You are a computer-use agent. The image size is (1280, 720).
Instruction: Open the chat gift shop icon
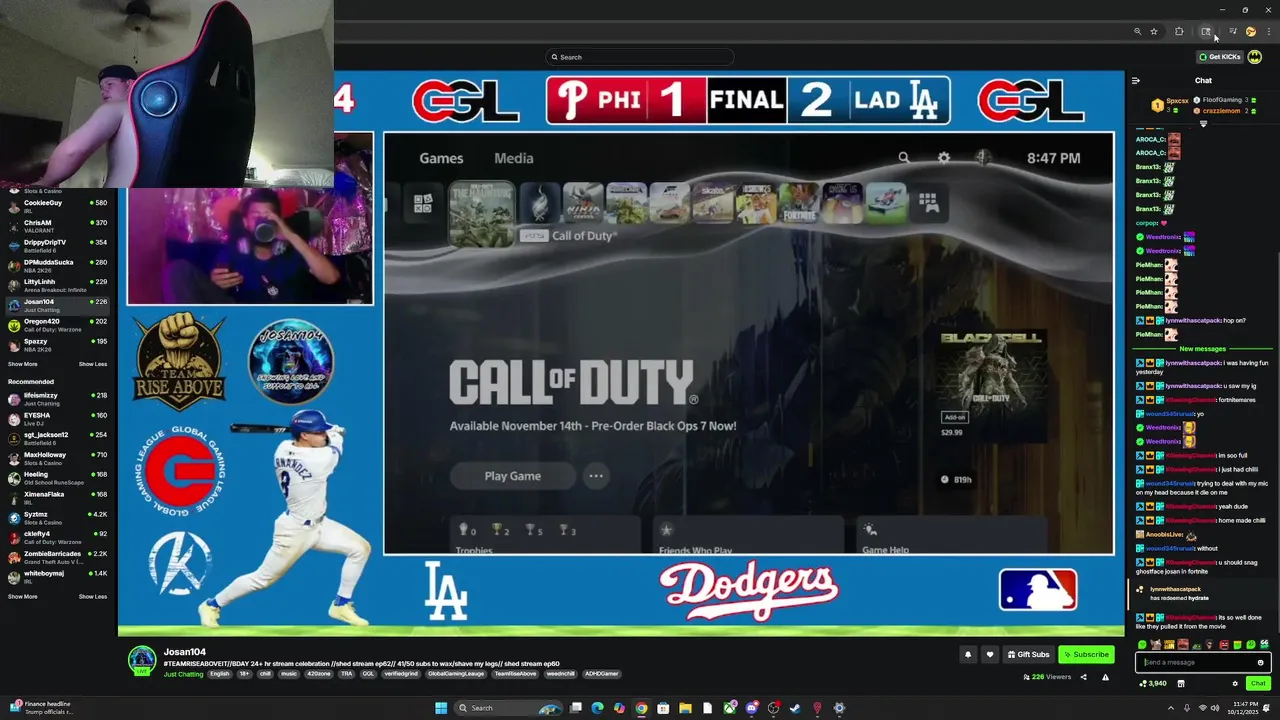tap(1181, 684)
